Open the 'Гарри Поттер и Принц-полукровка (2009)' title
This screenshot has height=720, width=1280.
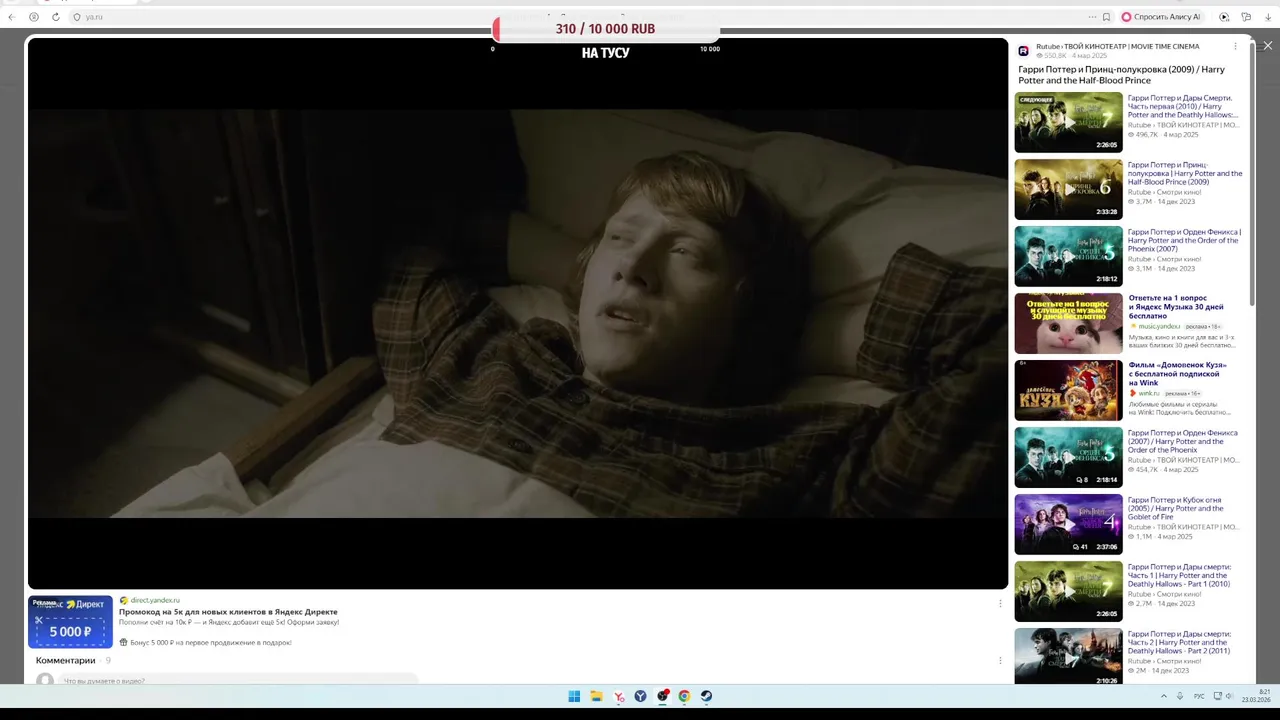tap(1121, 75)
